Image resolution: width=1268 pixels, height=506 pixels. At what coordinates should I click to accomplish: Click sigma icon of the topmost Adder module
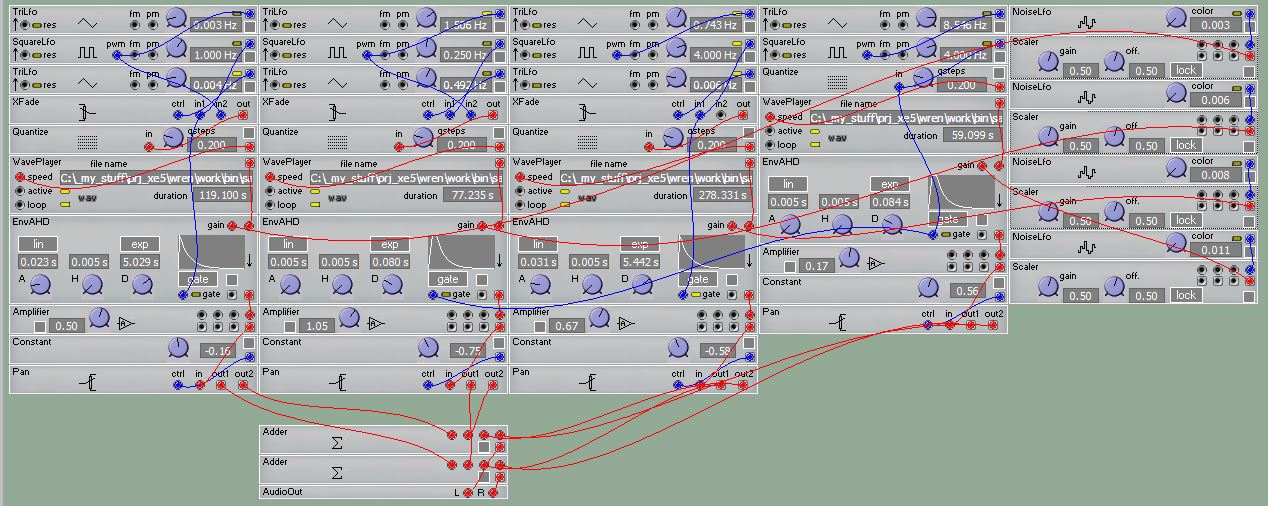coord(337,441)
